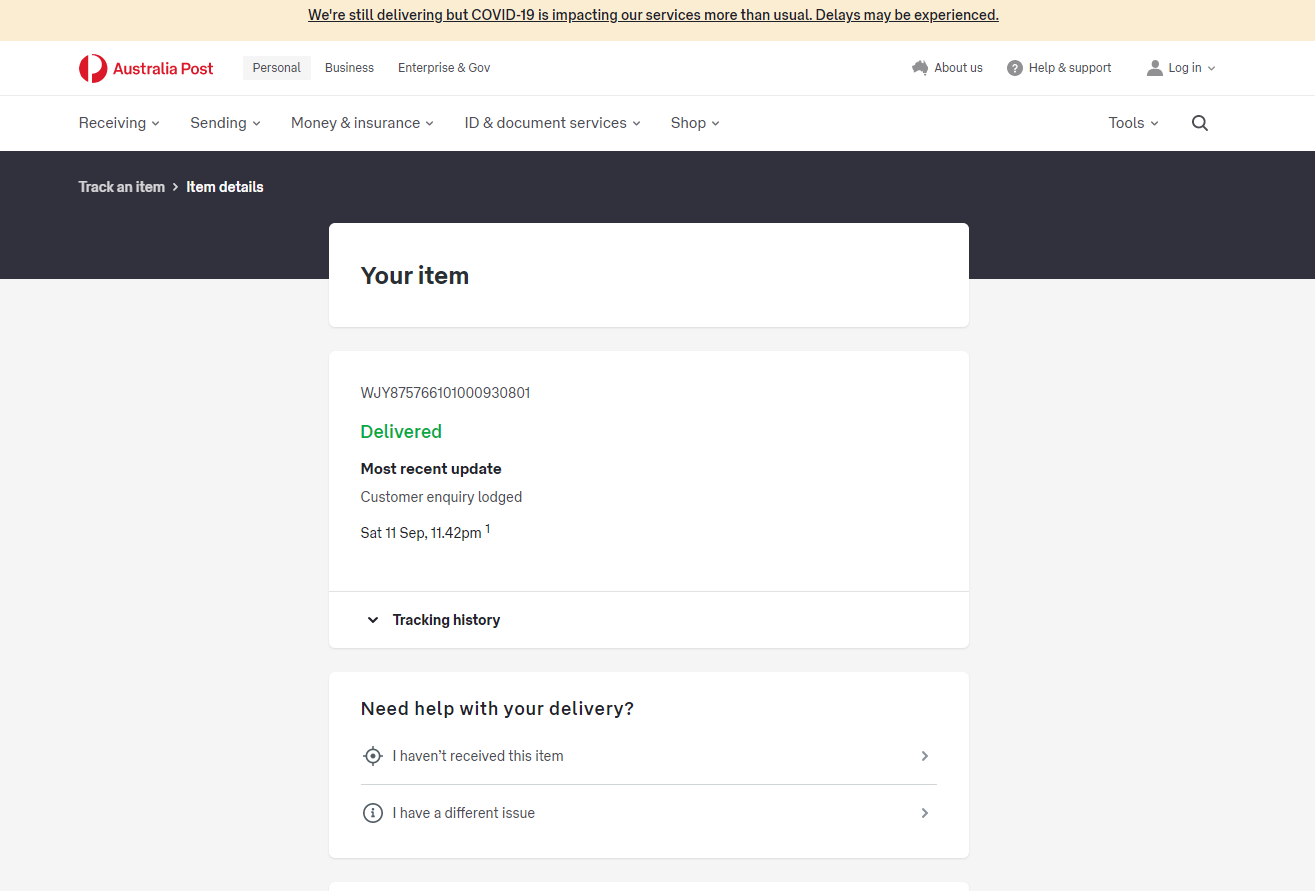
Task: Expand the Tracking history section
Action: tap(446, 620)
